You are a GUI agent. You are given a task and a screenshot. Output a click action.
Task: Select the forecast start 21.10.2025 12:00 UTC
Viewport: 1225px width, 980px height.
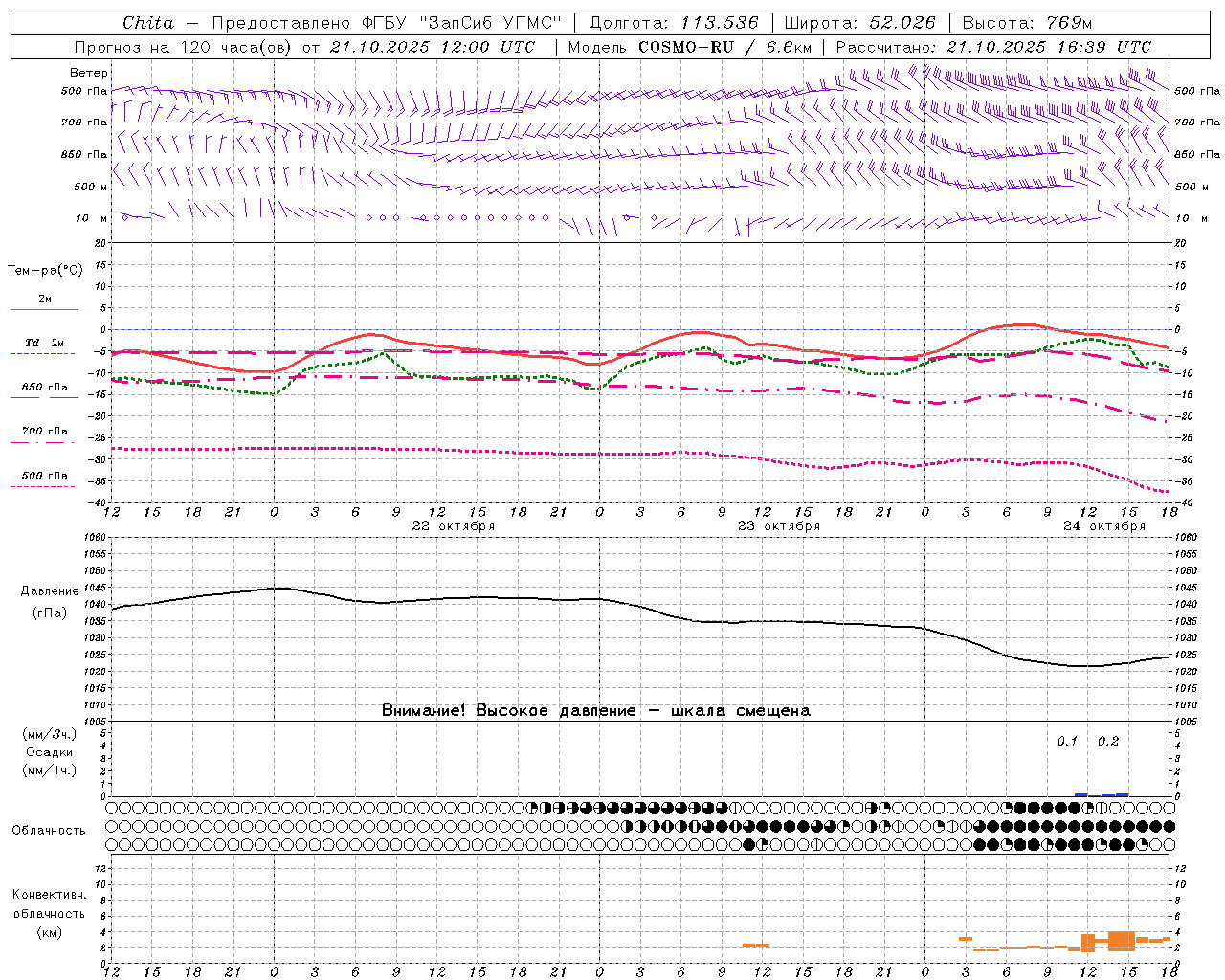coord(433,47)
